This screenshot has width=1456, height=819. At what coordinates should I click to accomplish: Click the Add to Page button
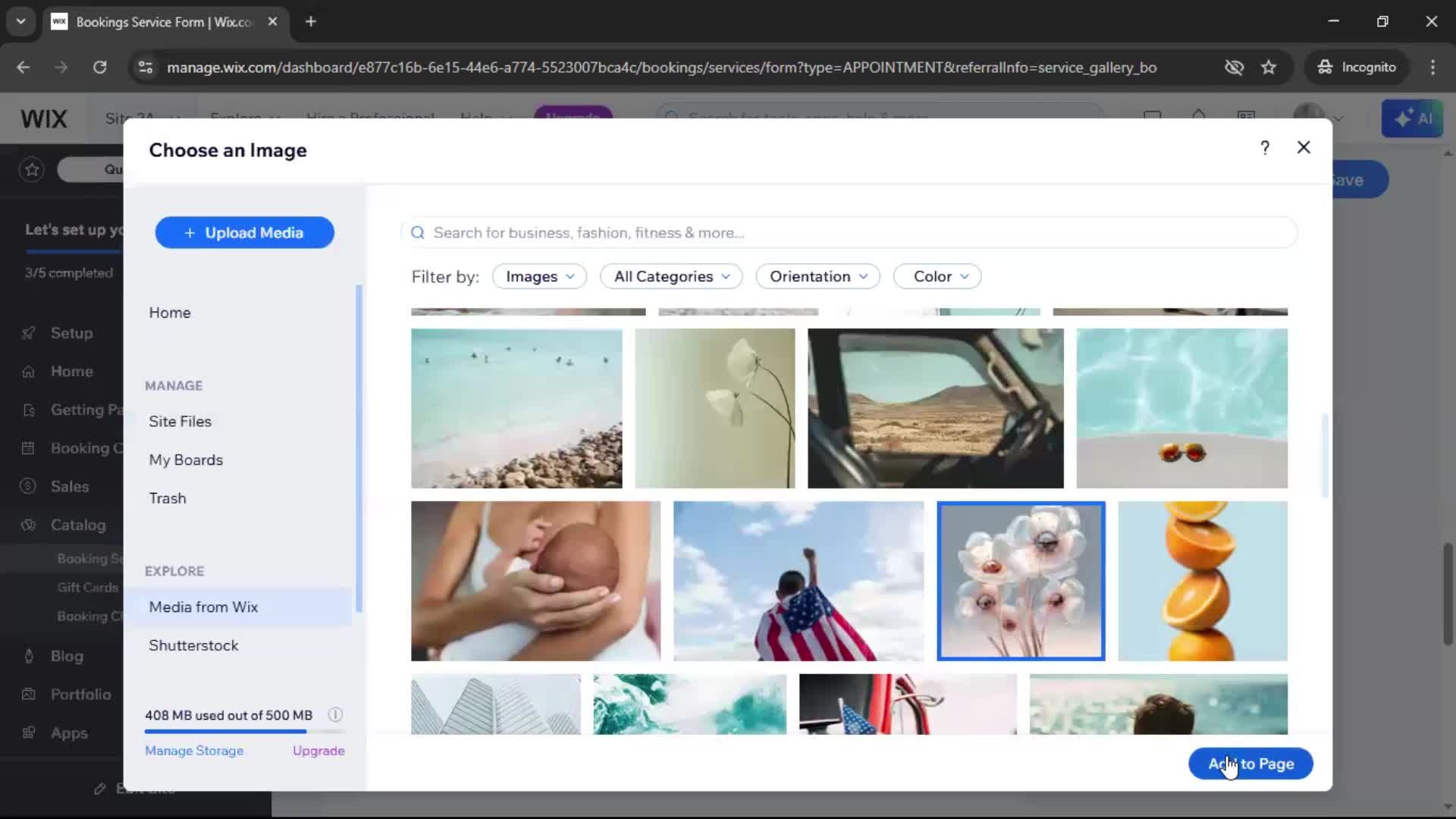click(x=1250, y=764)
